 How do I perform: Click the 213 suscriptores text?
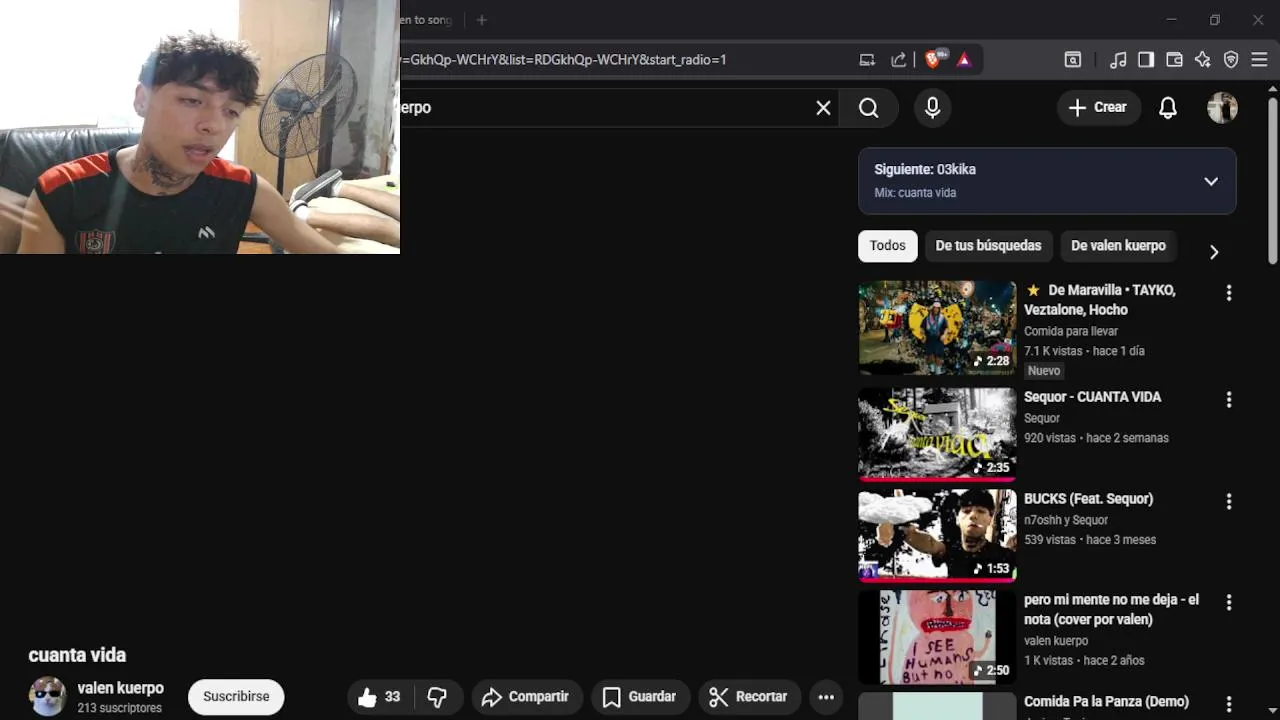pos(119,708)
